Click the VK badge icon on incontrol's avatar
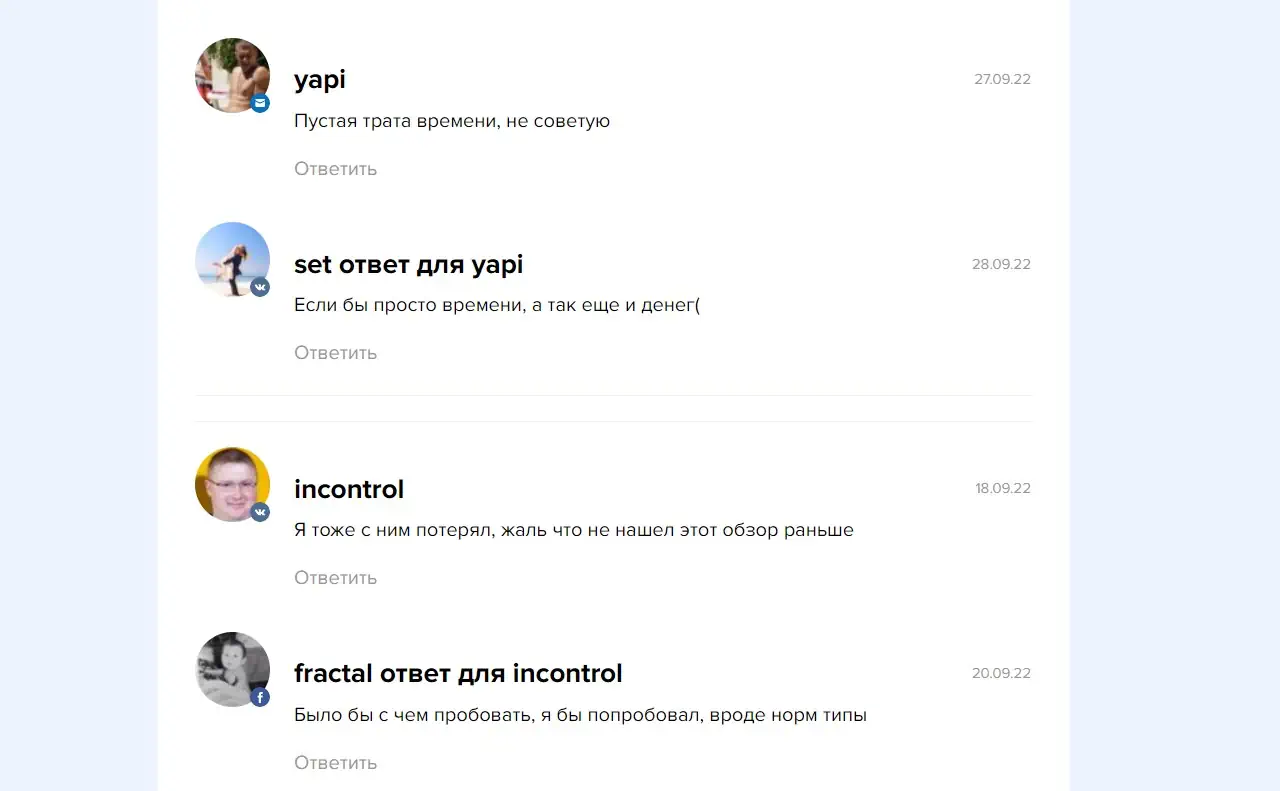This screenshot has height=791, width=1280. point(260,512)
